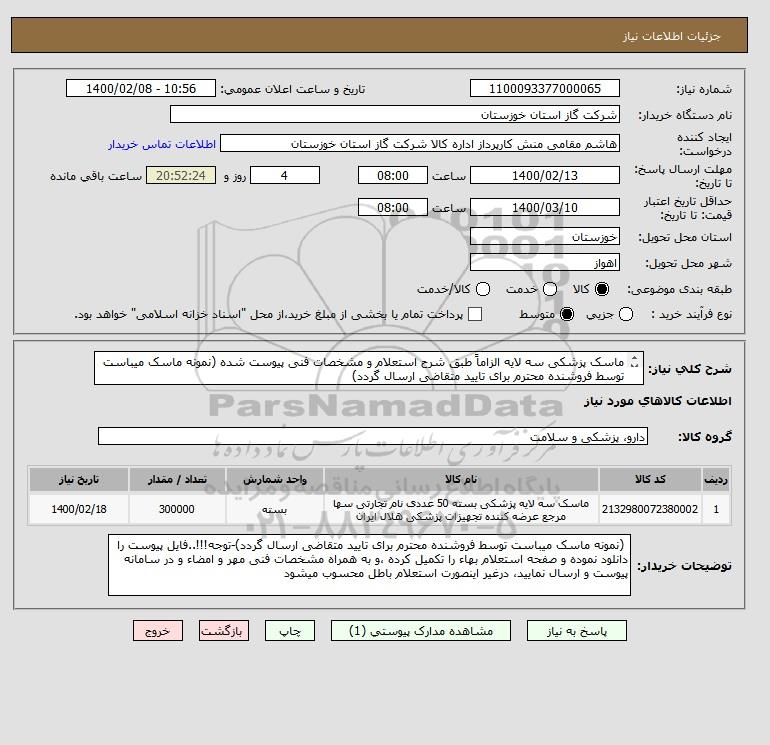Click the نام دستگاه خریدار field
The height and width of the screenshot is (745, 770).
[x=395, y=114]
